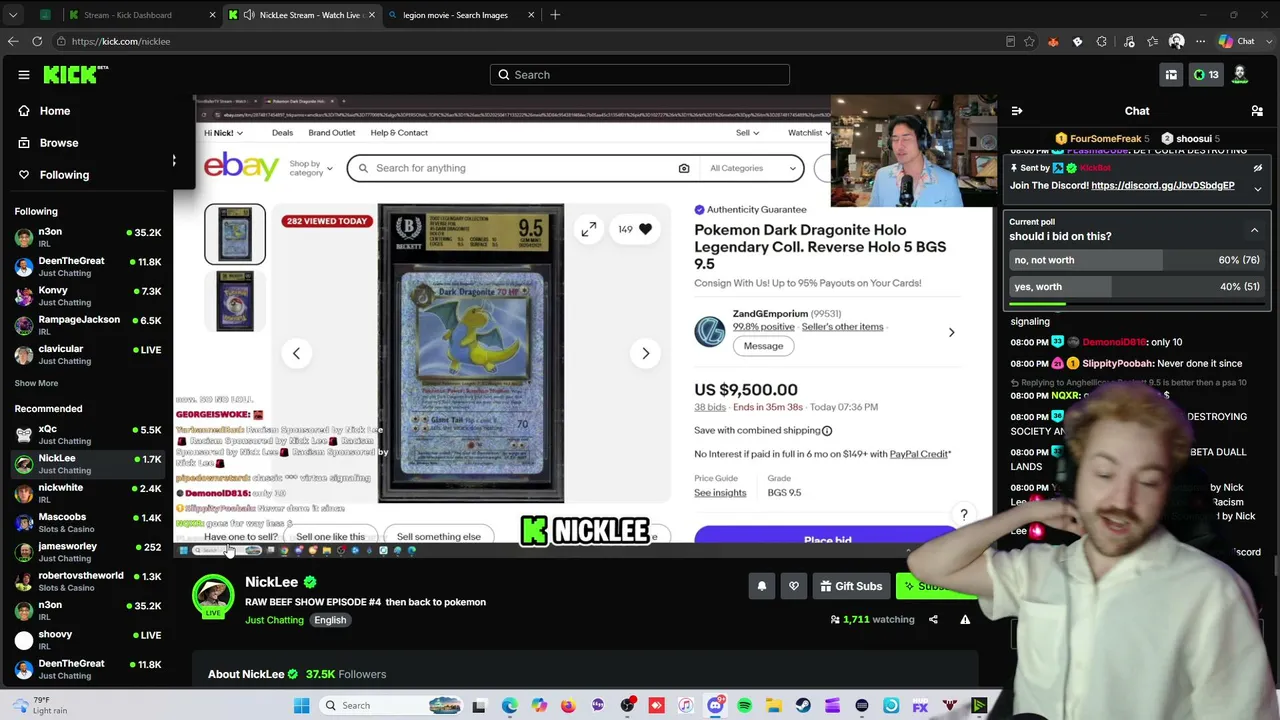The image size is (1280, 720).
Task: Open the Discord invite link in chat
Action: point(1163,186)
